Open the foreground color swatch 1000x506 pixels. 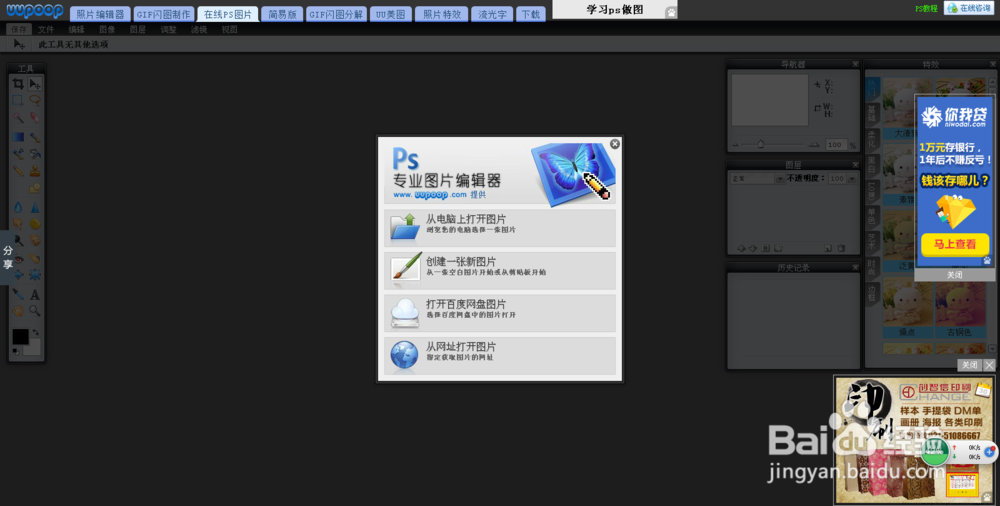(x=20, y=337)
